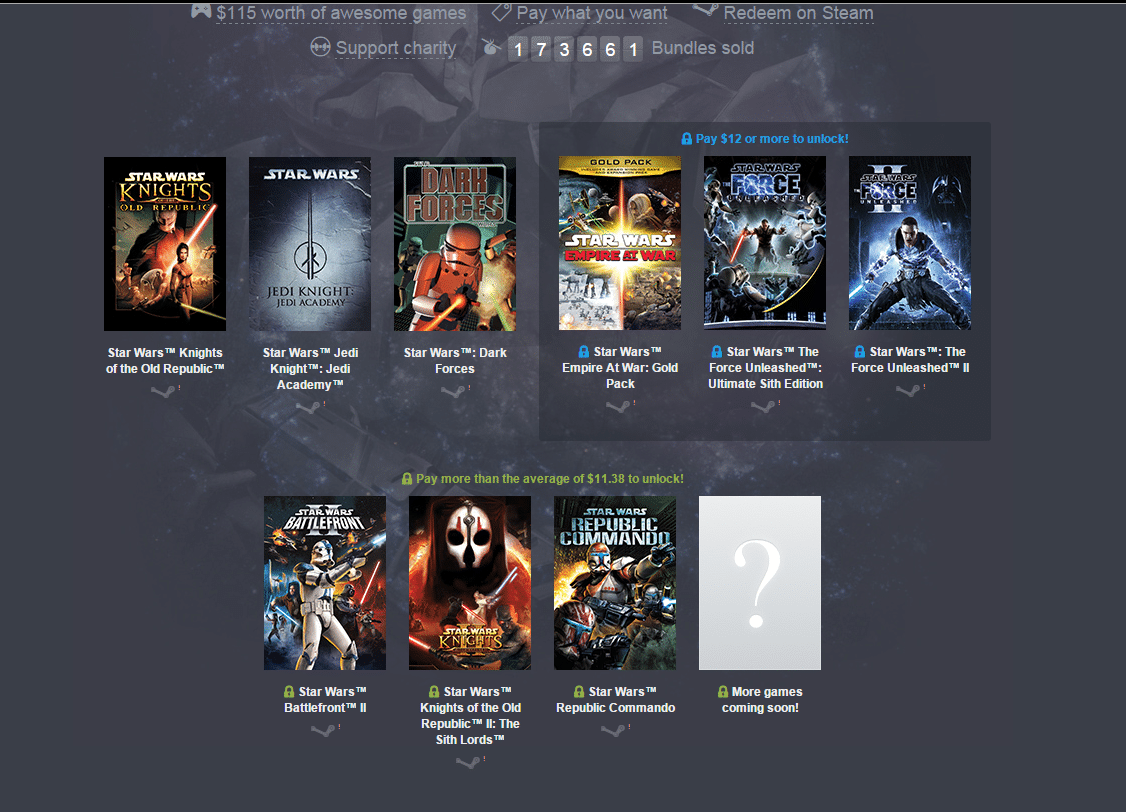Click the green lock next to Battlefront II title
Viewport: 1126px width, 812px height.
tap(289, 692)
